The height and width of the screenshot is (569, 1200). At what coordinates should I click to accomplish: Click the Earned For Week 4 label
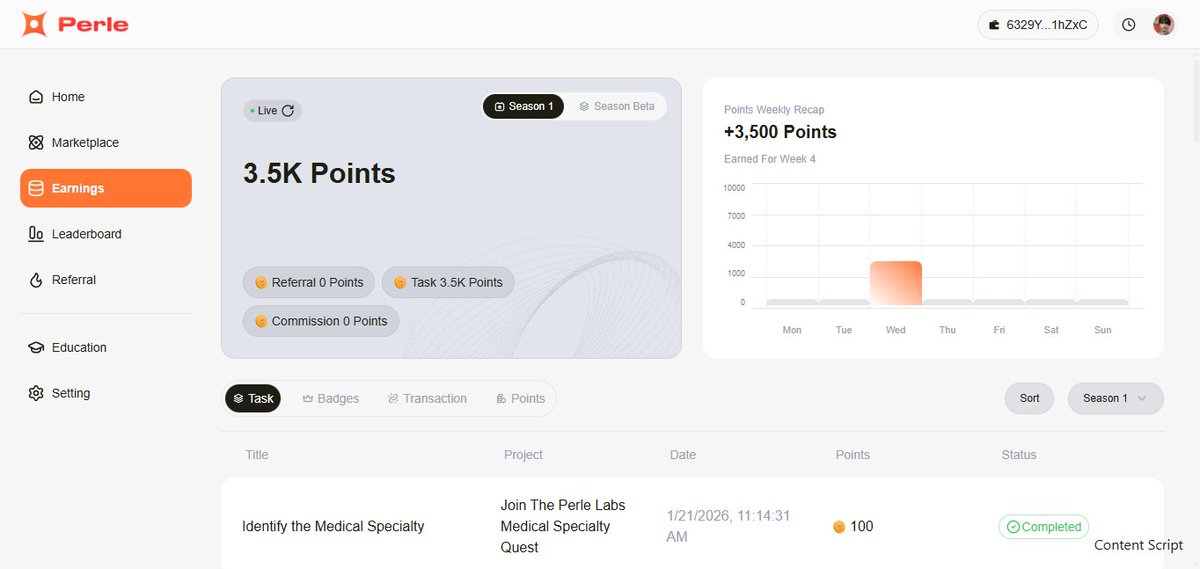click(x=770, y=159)
